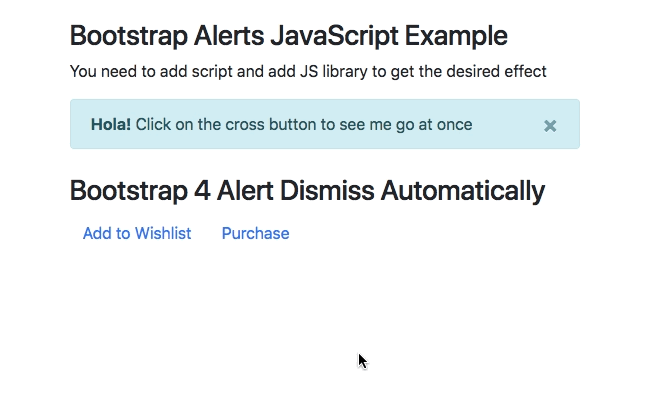Click the word Alerts in the main heading
Image resolution: width=646 pixels, height=420 pixels.
pos(229,36)
